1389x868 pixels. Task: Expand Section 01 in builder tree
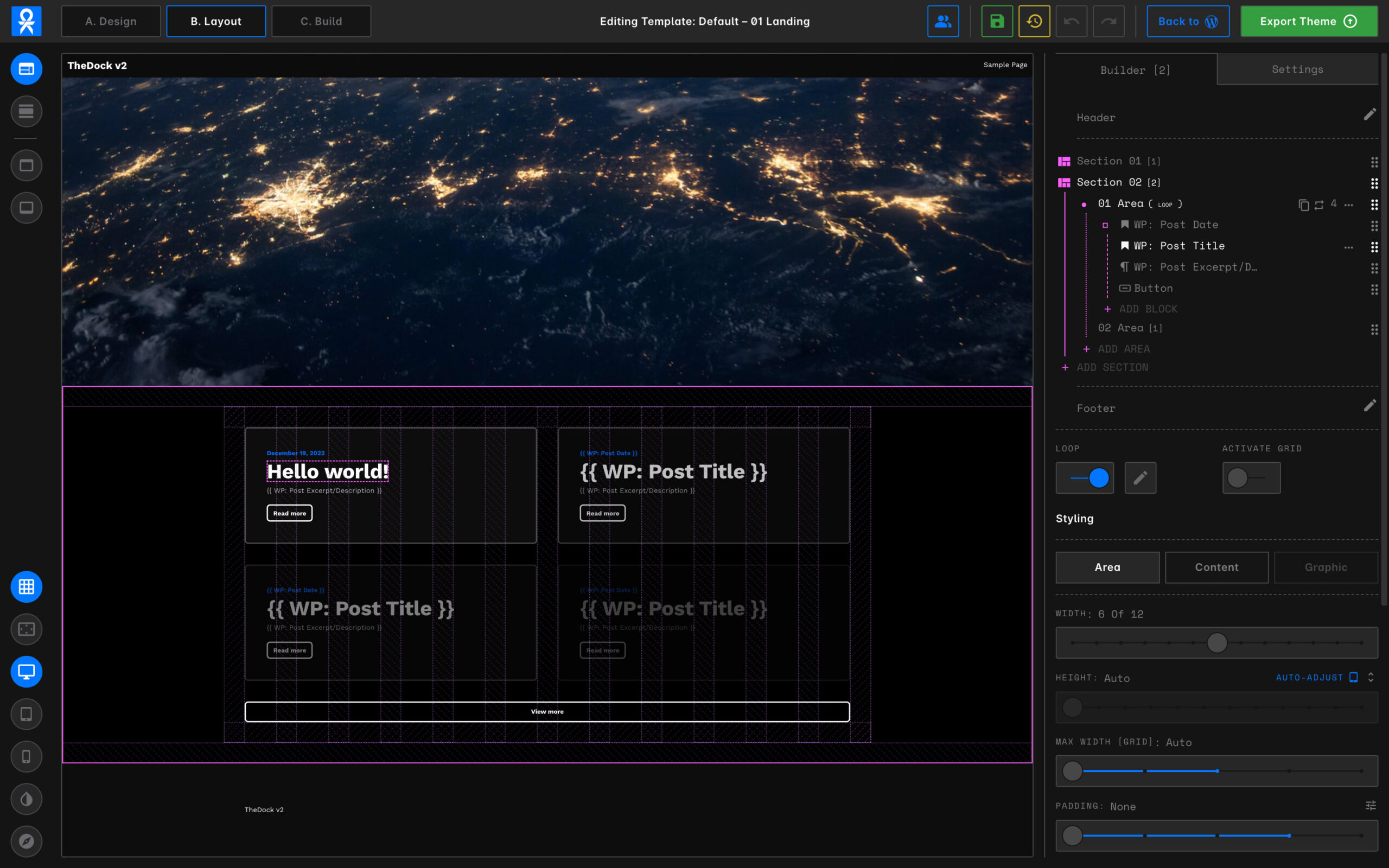pos(1118,161)
